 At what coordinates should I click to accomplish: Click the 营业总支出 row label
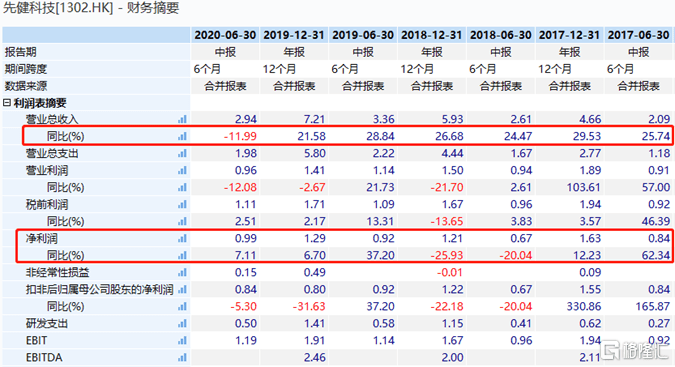pos(52,153)
